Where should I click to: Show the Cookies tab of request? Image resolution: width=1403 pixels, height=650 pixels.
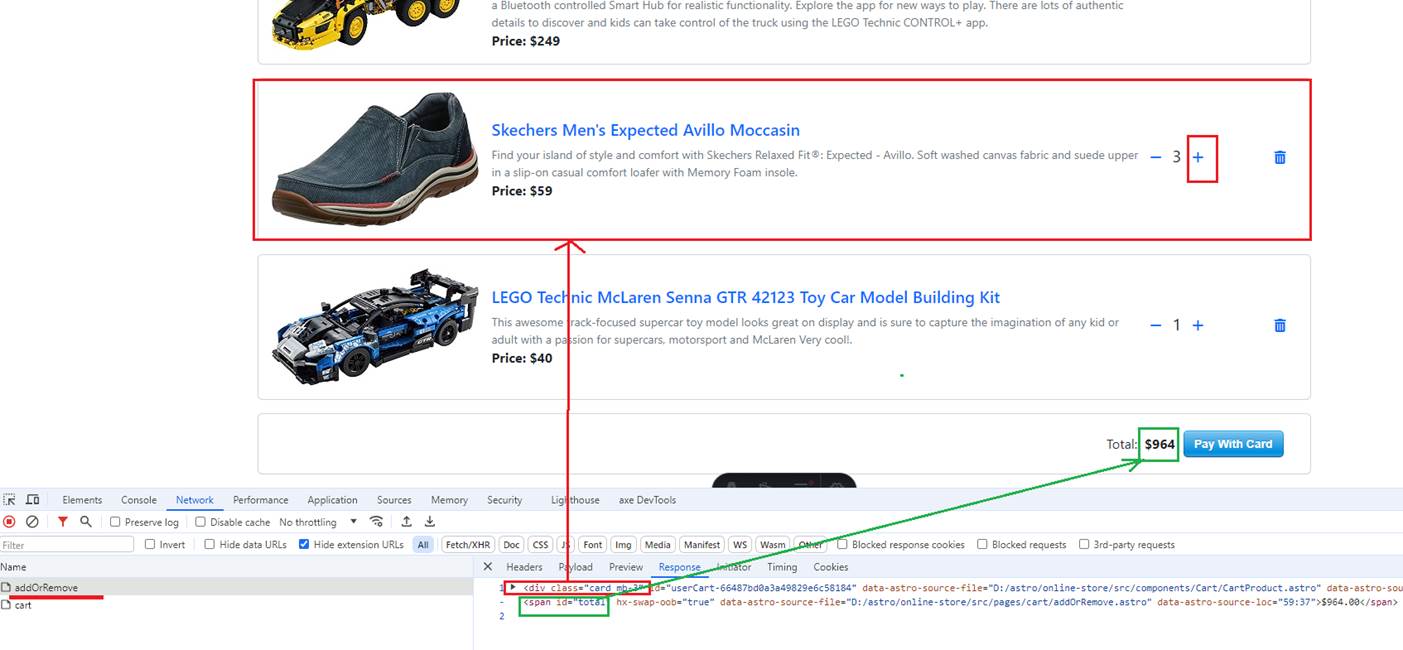point(831,567)
